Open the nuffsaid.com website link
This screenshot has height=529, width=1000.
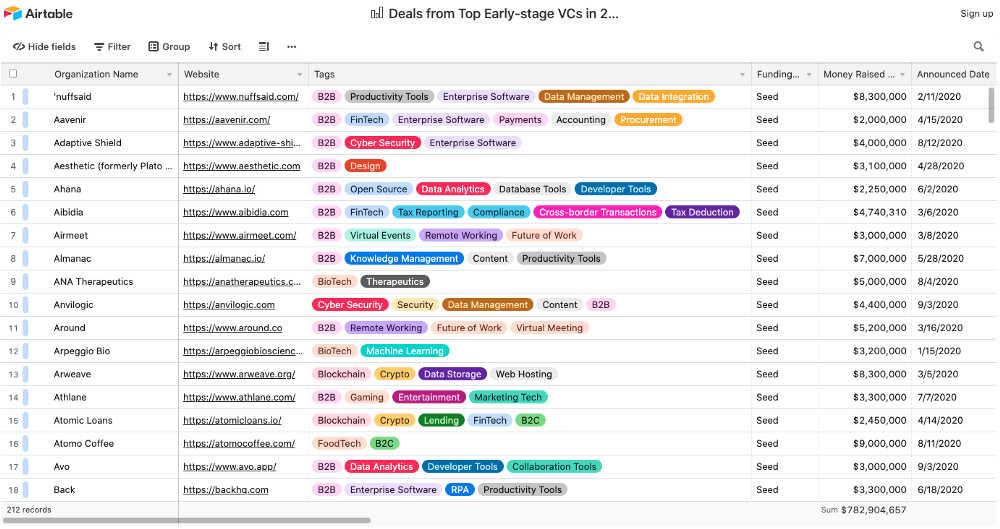coord(241,96)
